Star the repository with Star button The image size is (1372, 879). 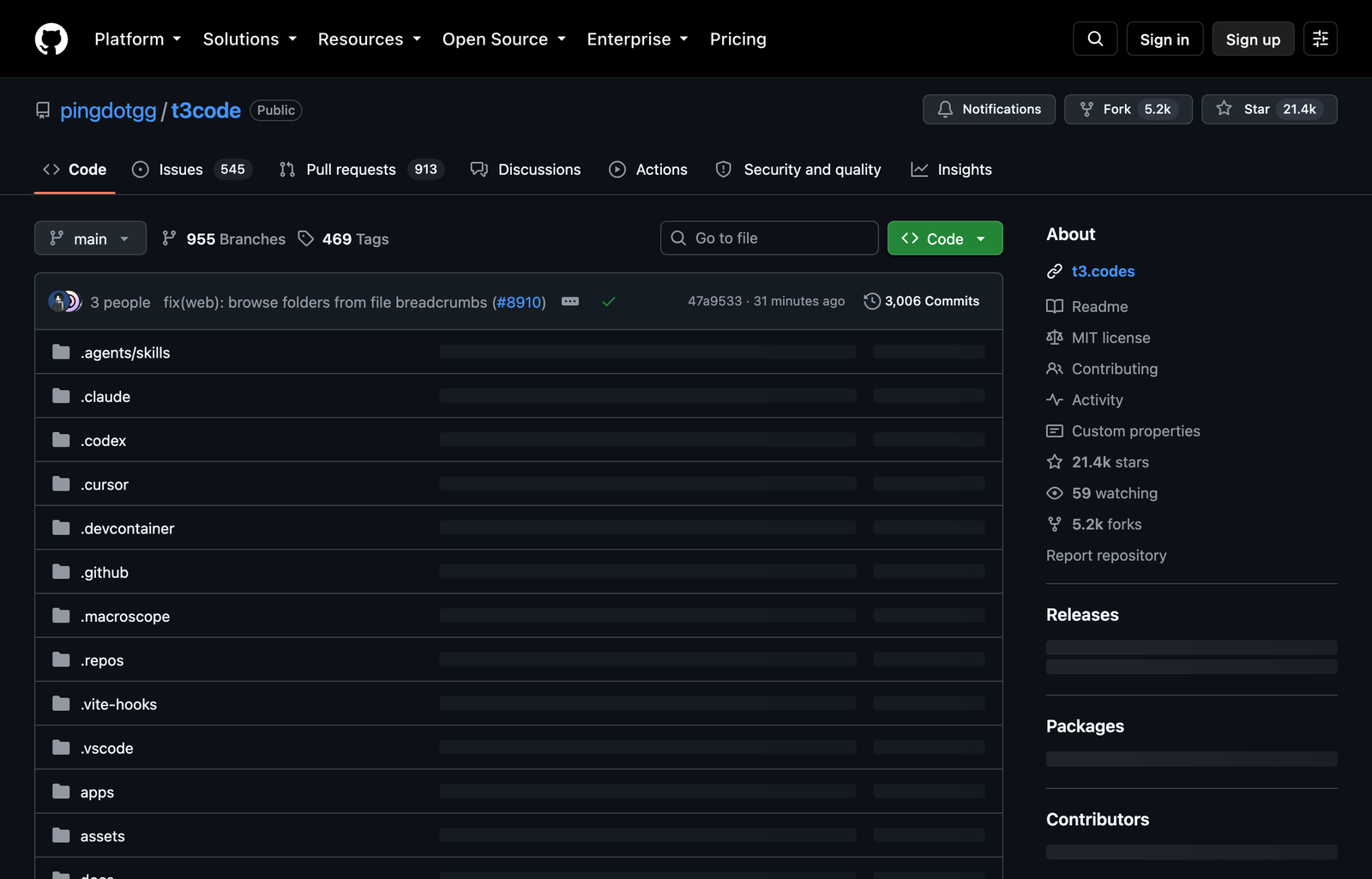coord(1269,109)
